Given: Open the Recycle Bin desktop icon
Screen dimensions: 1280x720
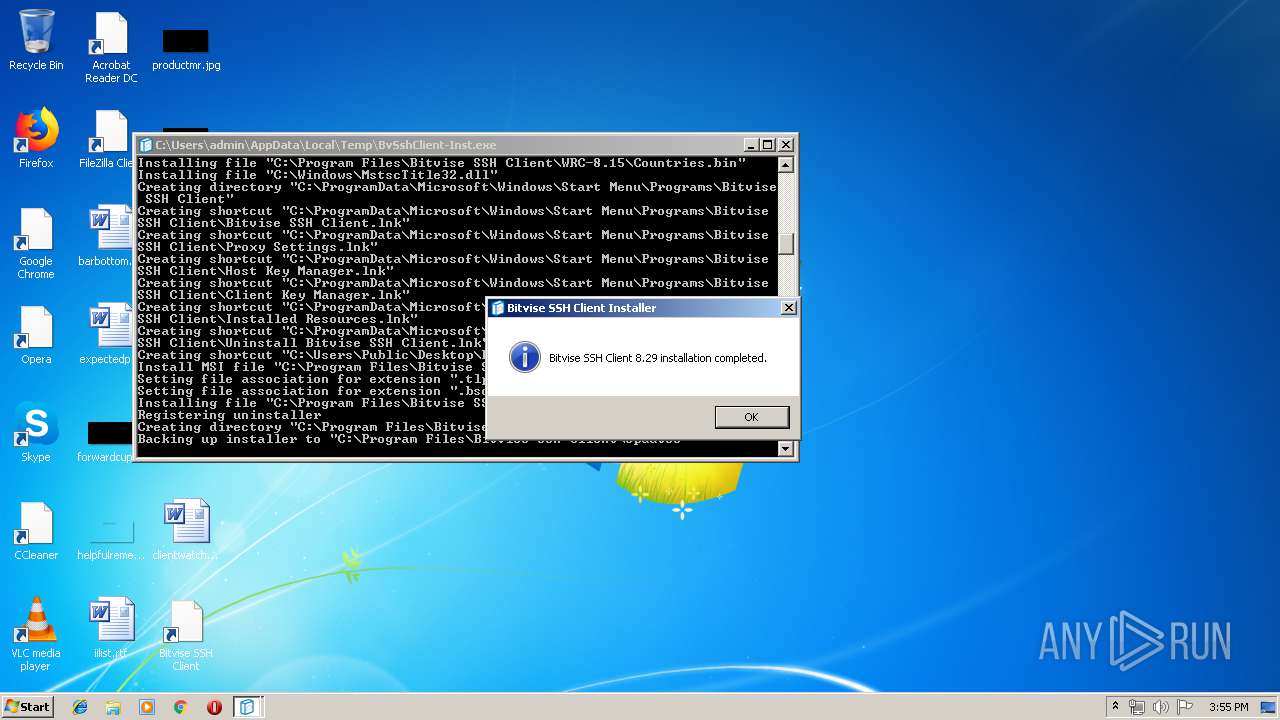Looking at the screenshot, I should click(36, 41).
